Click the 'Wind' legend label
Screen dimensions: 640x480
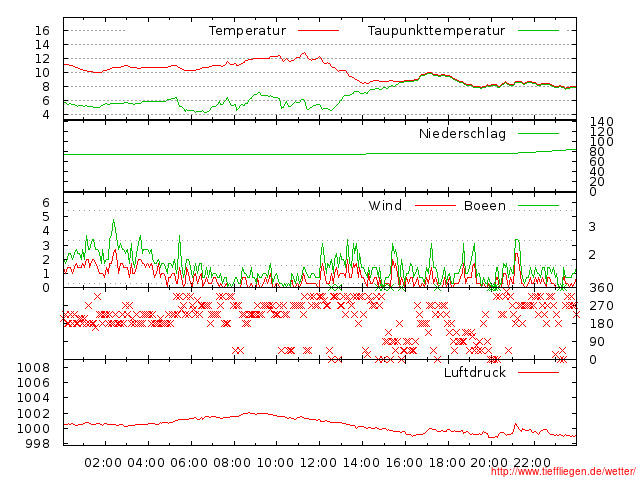coord(385,205)
